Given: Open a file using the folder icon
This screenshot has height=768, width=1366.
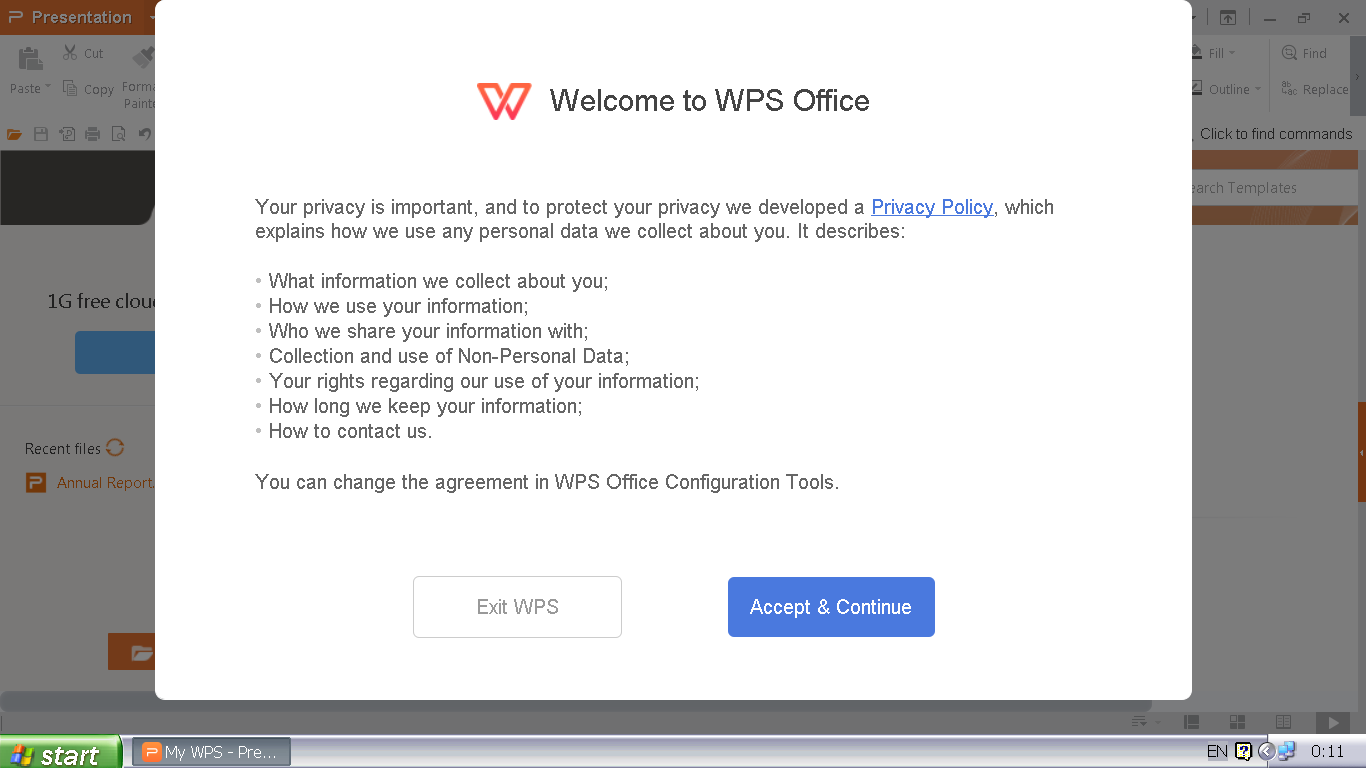Looking at the screenshot, I should tap(14, 133).
